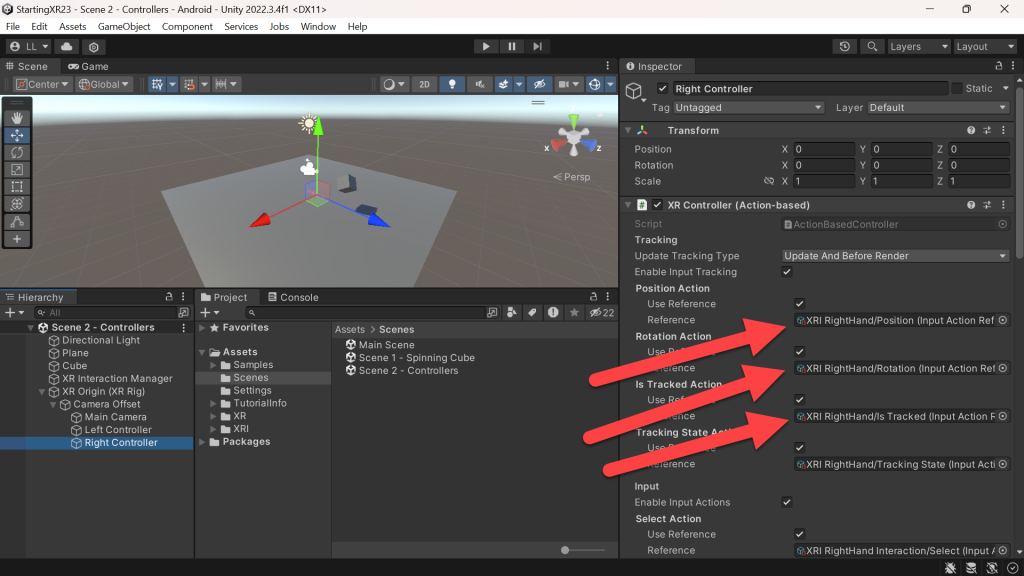1024x576 pixels.
Task: Select Main Camera in Hierarchy
Action: click(x=116, y=417)
